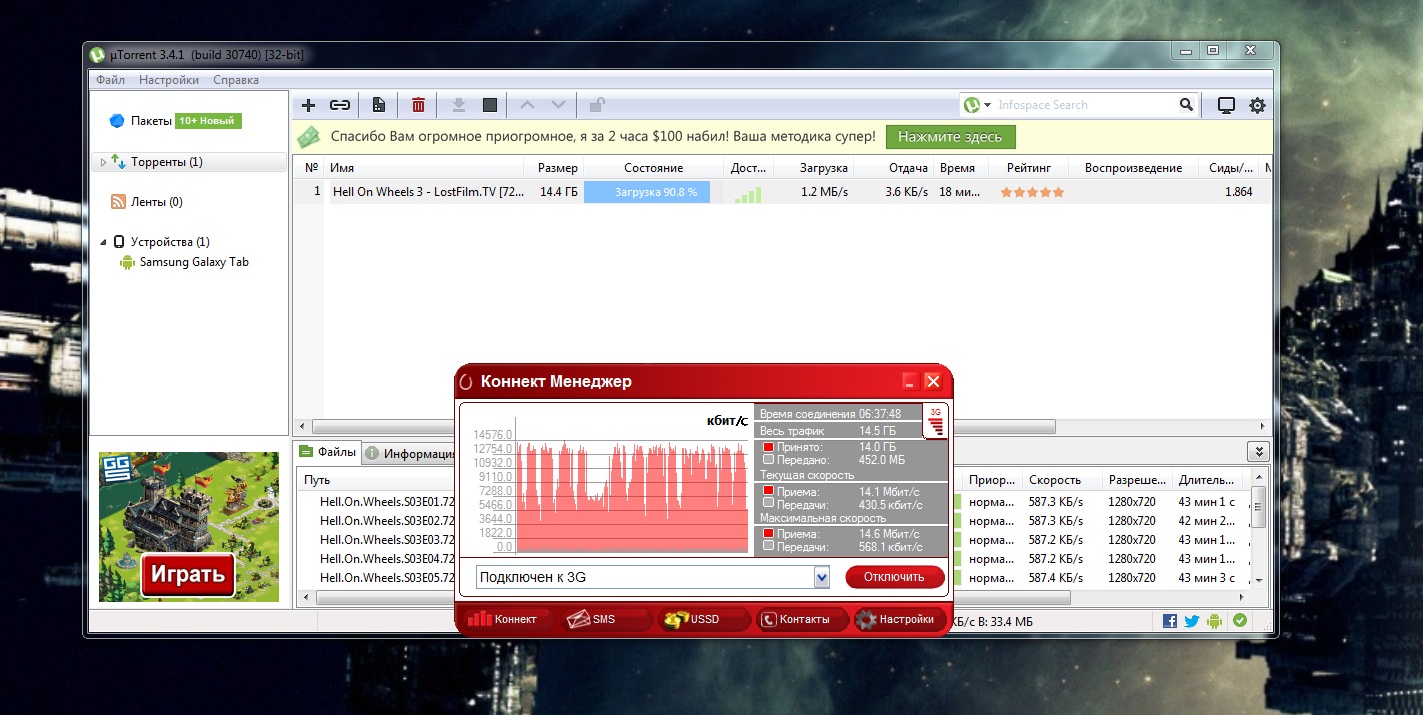Select Samsung Galaxy Tab device
This screenshot has width=1423, height=715.
(x=194, y=262)
